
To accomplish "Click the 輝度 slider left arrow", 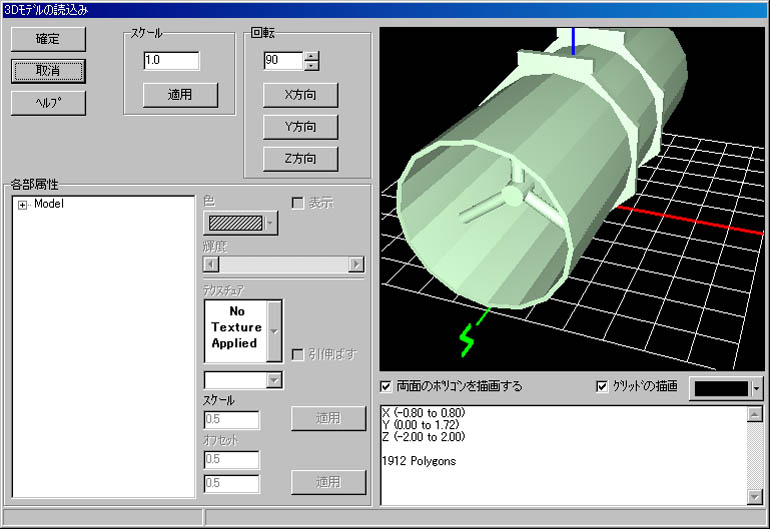I will pyautogui.click(x=211, y=264).
